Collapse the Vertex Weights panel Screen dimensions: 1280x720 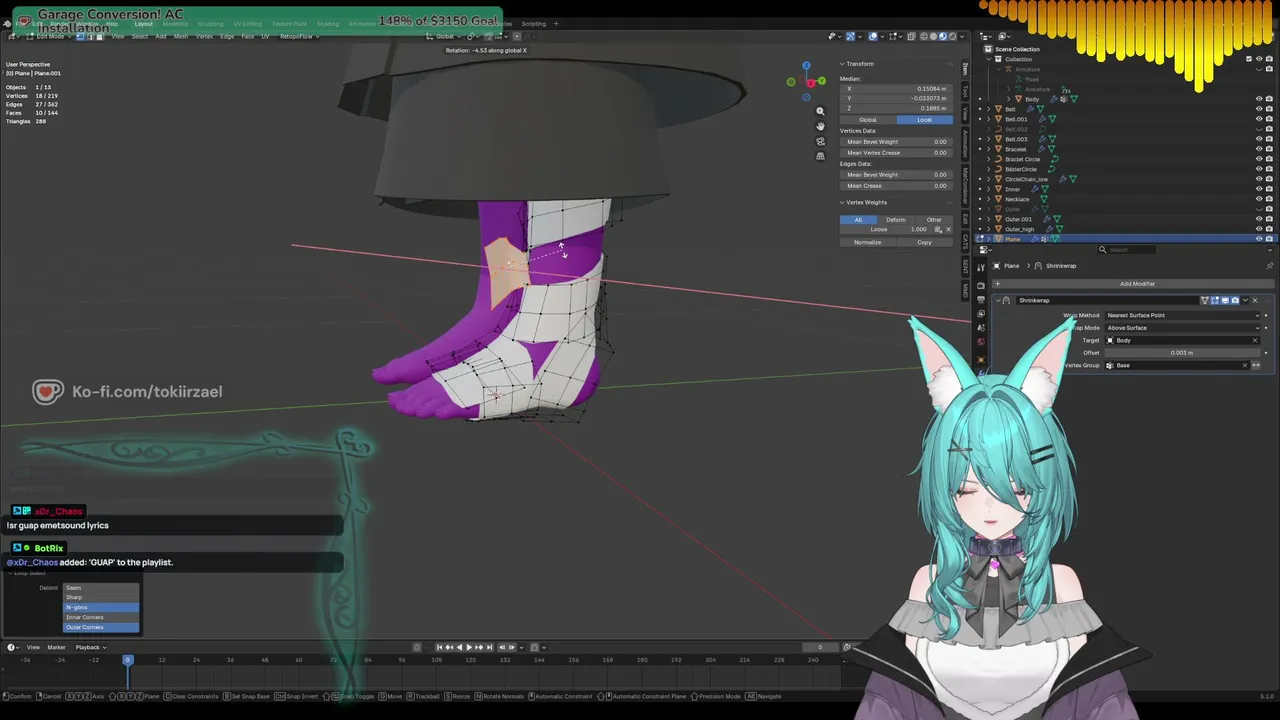(842, 202)
